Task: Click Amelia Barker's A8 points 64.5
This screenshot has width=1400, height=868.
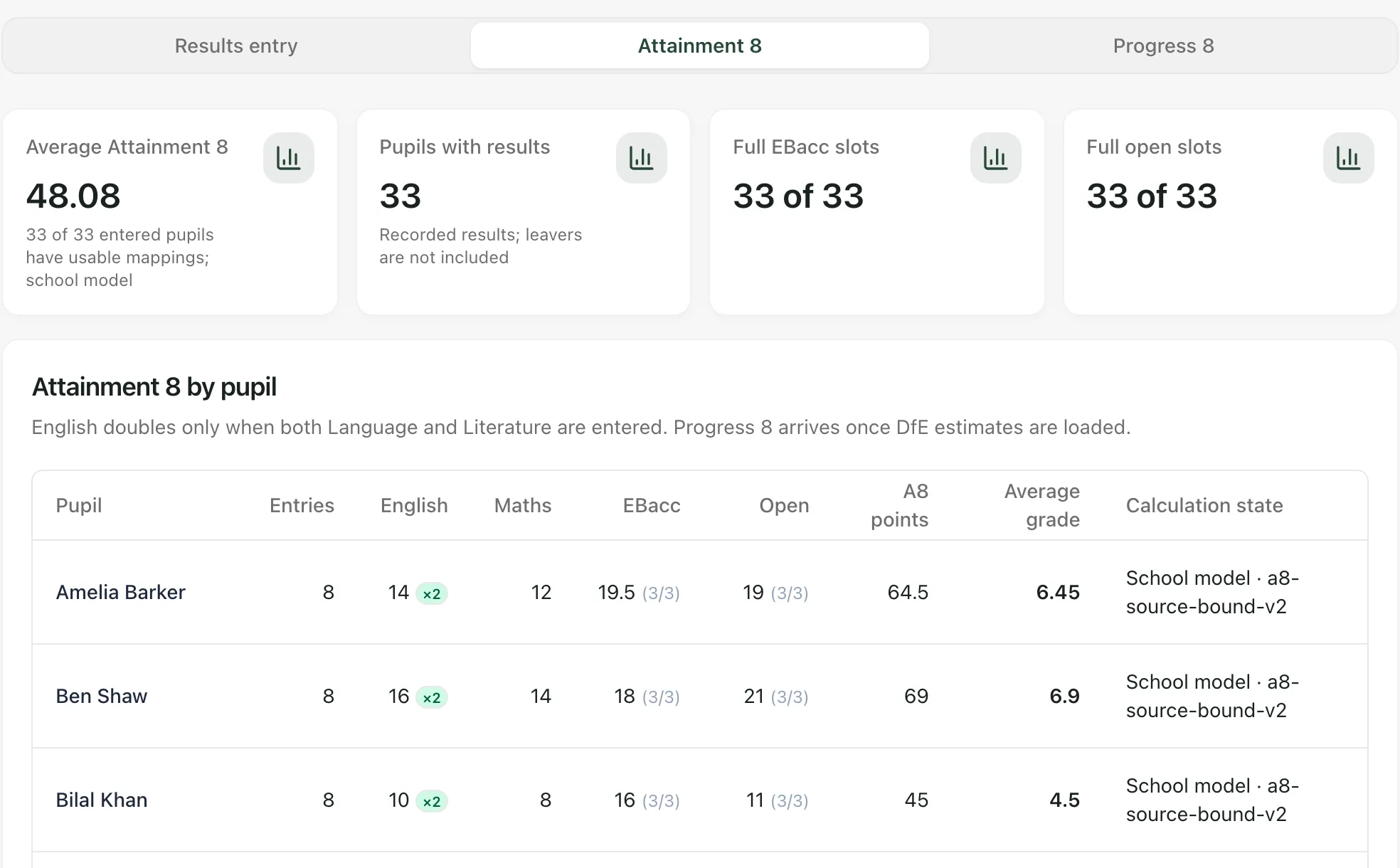Action: click(x=908, y=592)
